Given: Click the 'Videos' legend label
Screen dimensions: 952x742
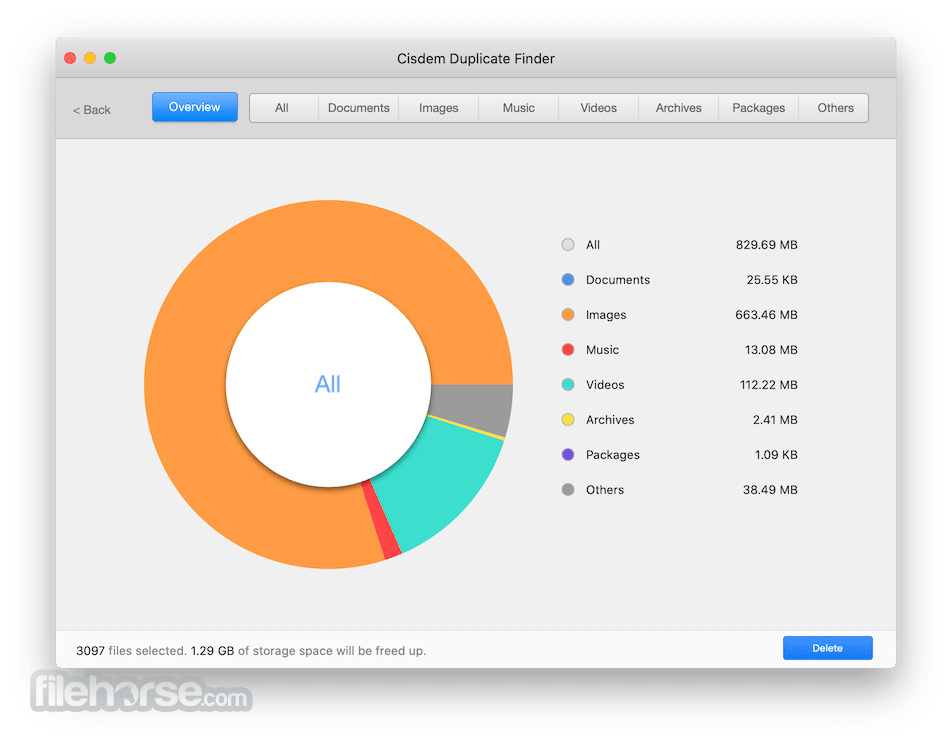Looking at the screenshot, I should click(x=605, y=385).
